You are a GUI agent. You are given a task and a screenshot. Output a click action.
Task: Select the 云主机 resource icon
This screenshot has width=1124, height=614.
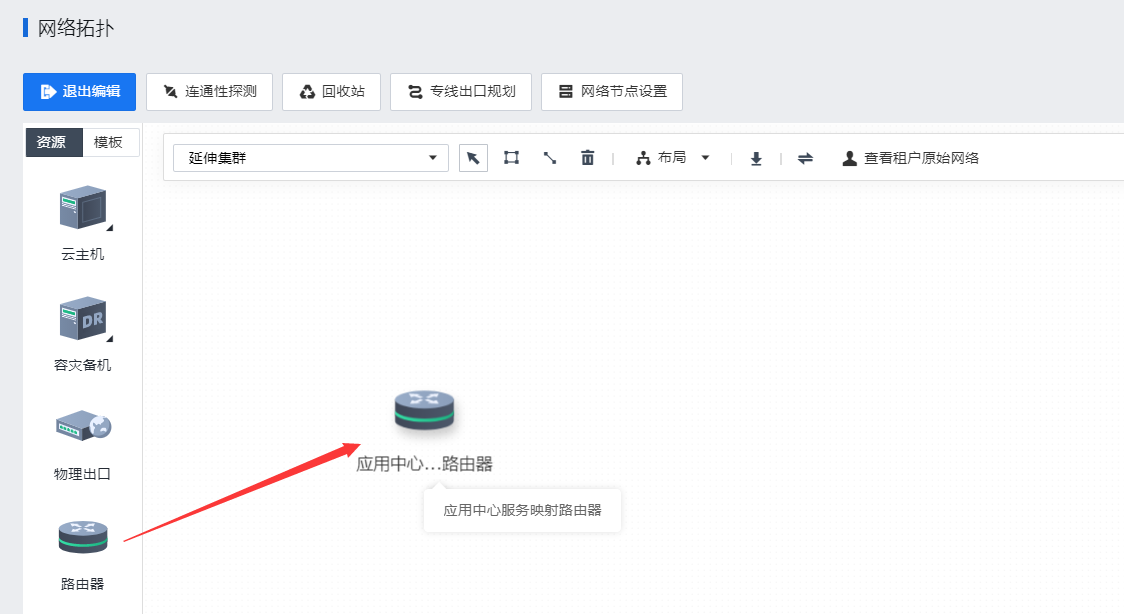[x=82, y=208]
